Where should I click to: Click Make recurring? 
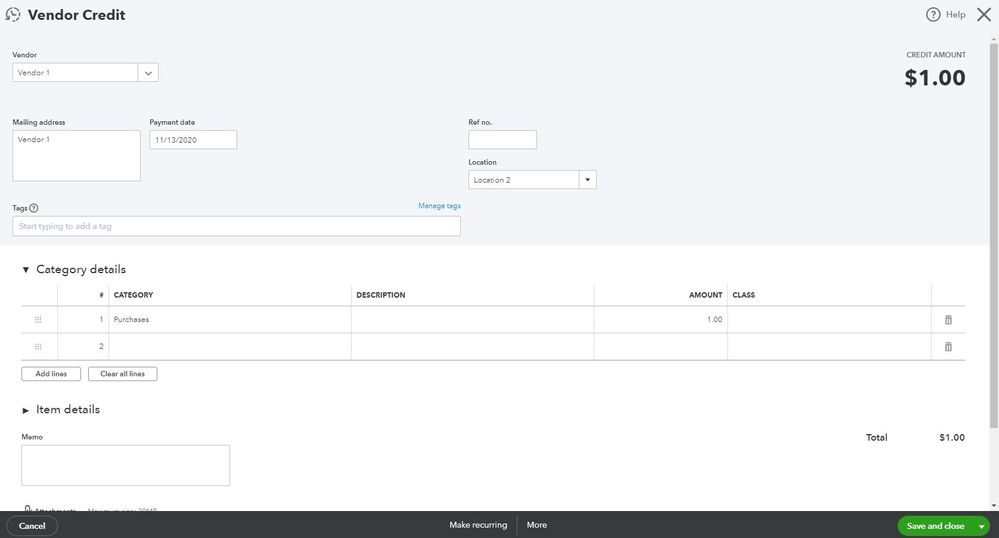(x=478, y=525)
